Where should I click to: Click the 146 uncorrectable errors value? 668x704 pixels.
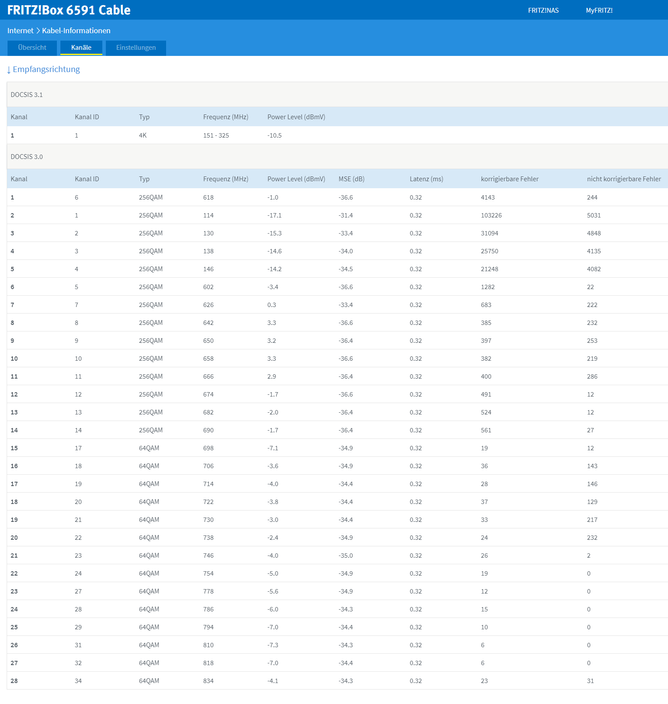click(x=592, y=484)
